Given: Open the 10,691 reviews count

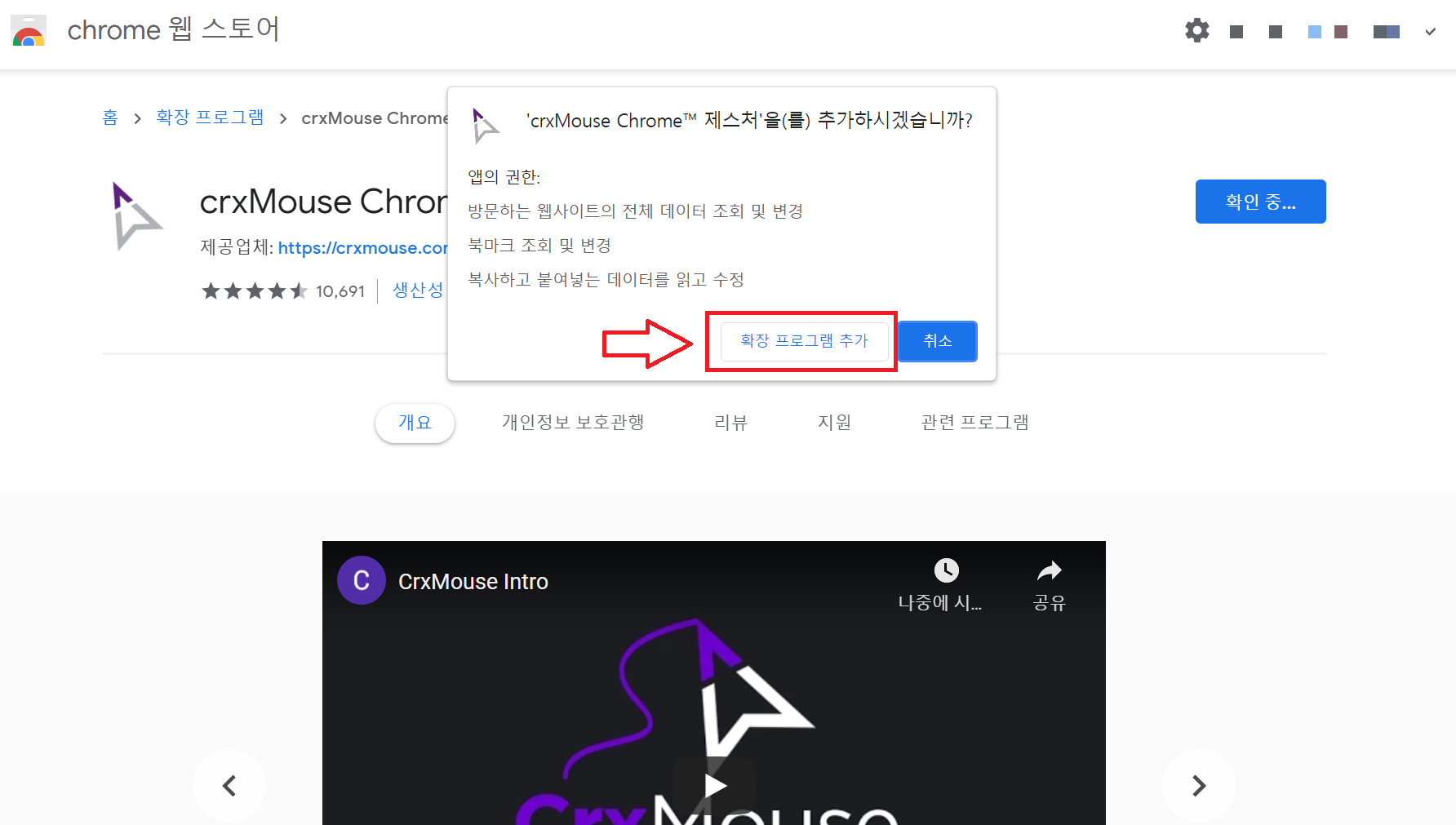Looking at the screenshot, I should 340,291.
